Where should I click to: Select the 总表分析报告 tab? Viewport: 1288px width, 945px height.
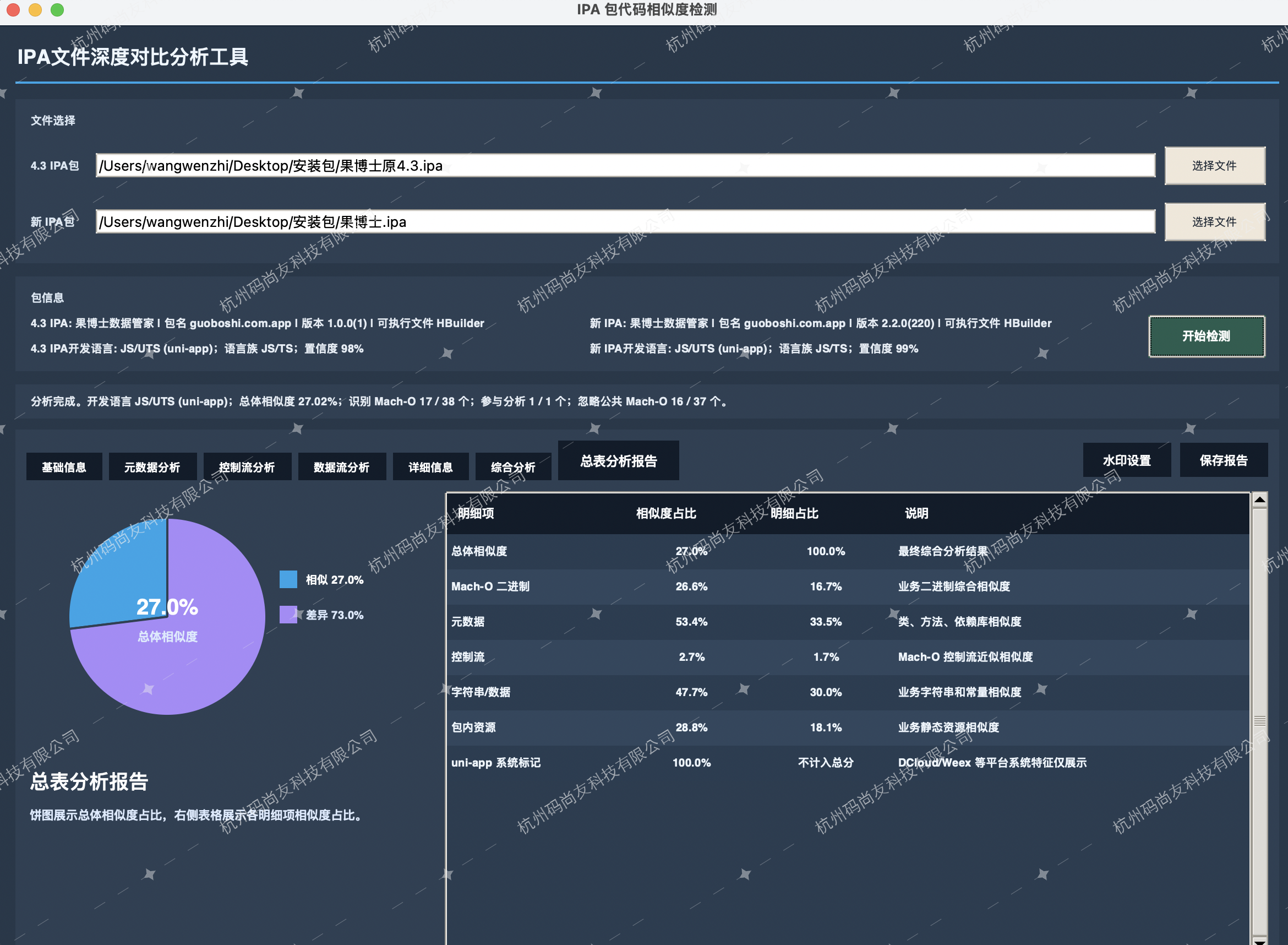(x=619, y=460)
